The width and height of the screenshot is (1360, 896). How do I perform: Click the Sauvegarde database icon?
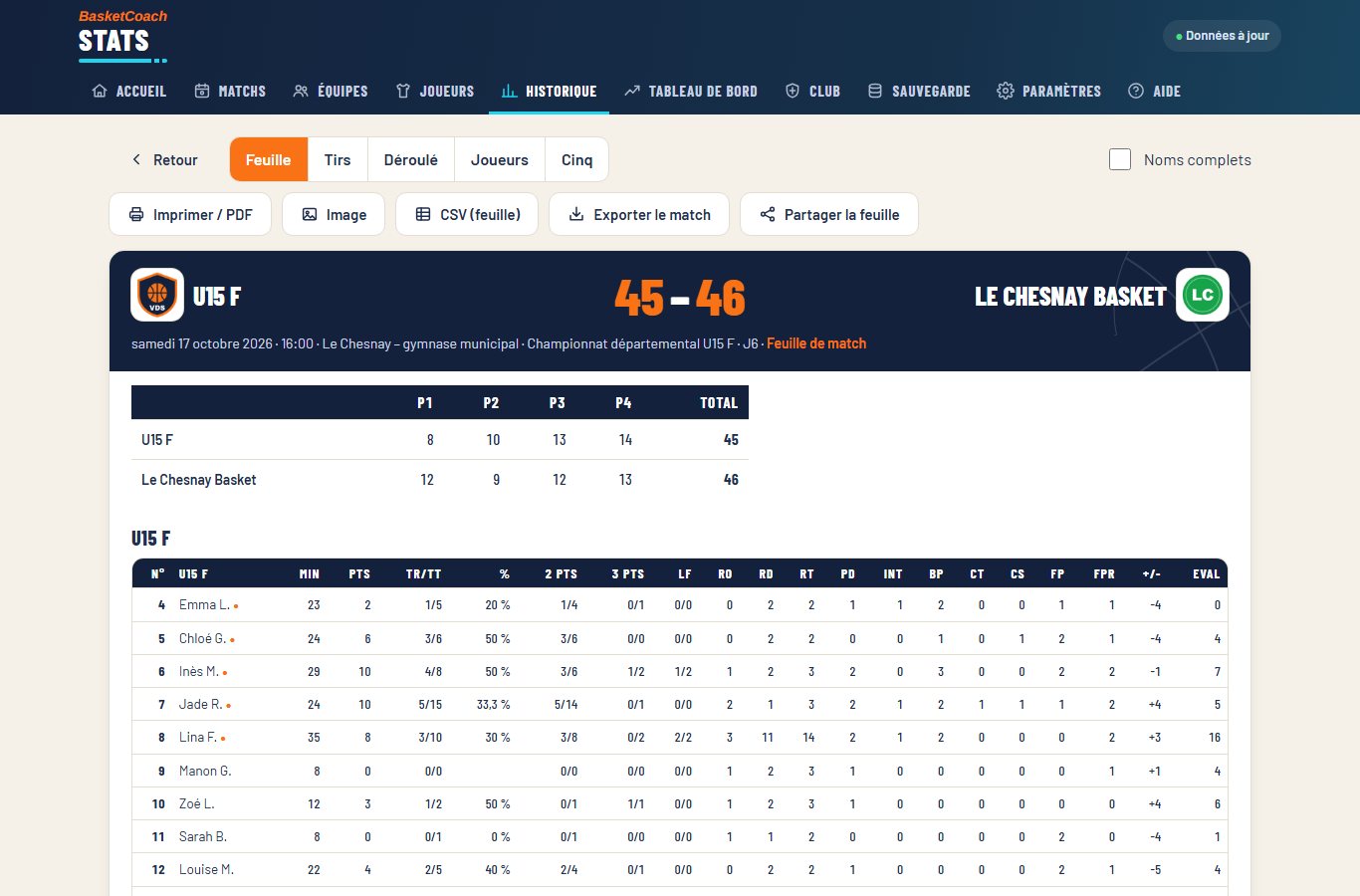(875, 91)
